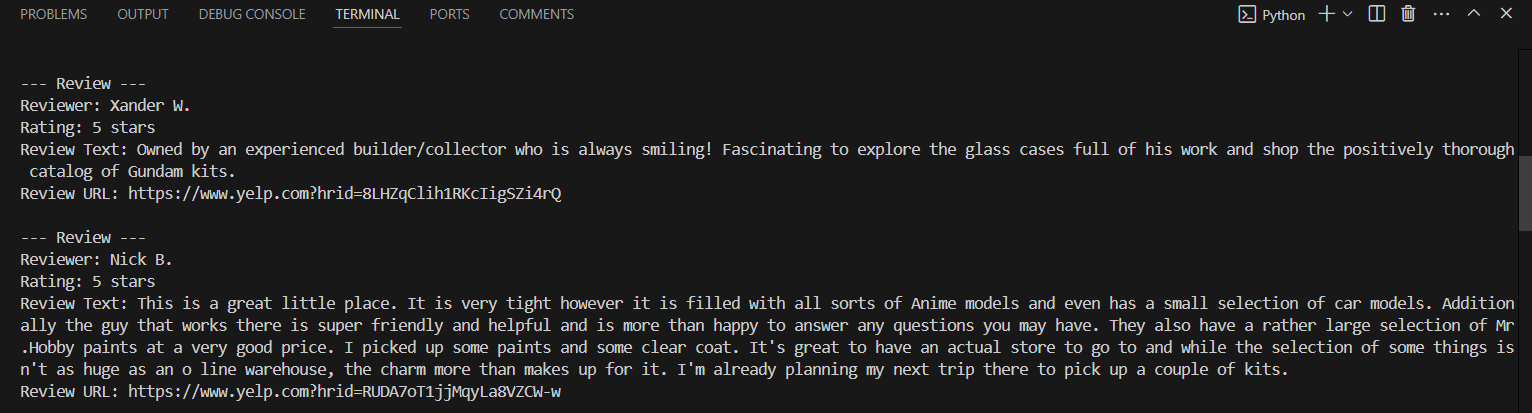The width and height of the screenshot is (1532, 413).
Task: Select the TERMINAL tab
Action: tap(368, 15)
